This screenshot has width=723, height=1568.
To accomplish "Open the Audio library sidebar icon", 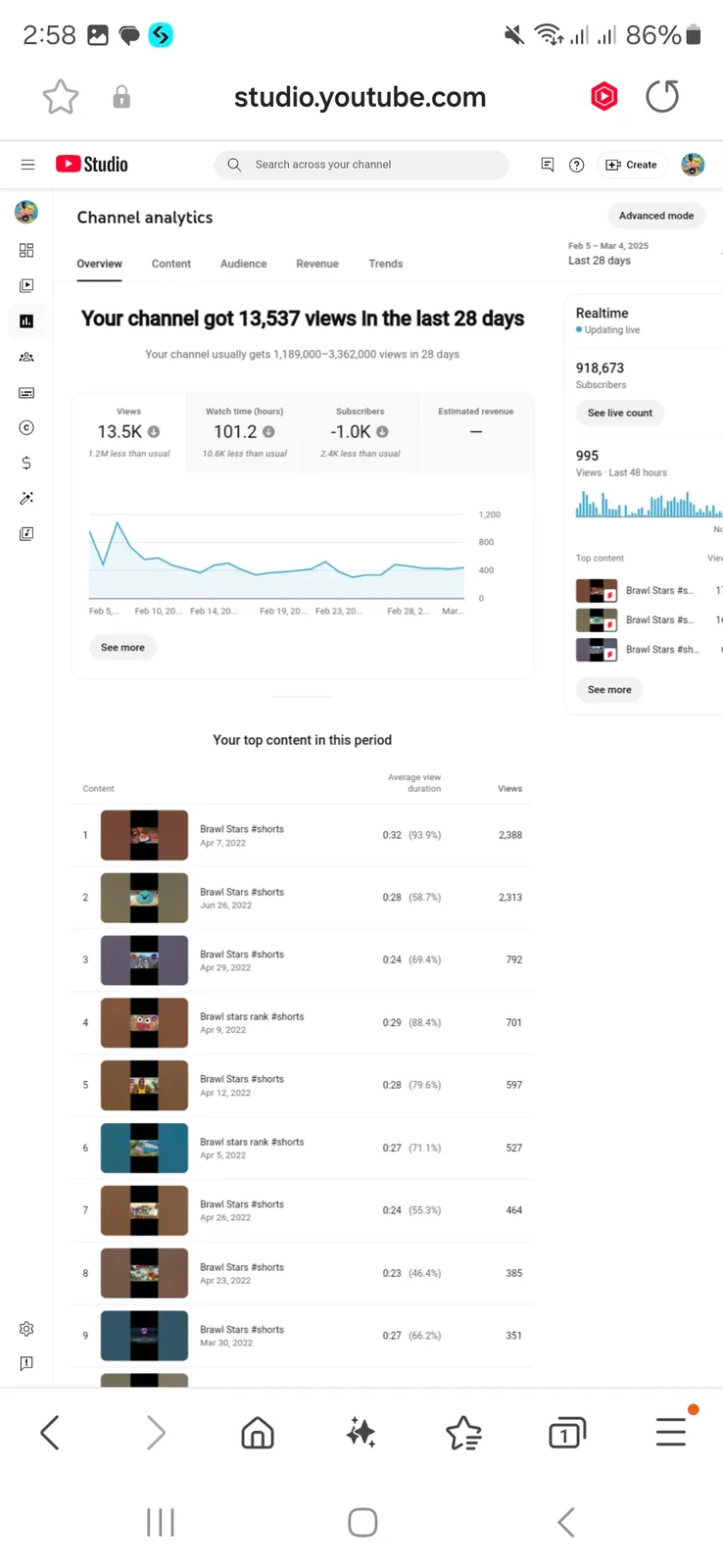I will pos(26,533).
